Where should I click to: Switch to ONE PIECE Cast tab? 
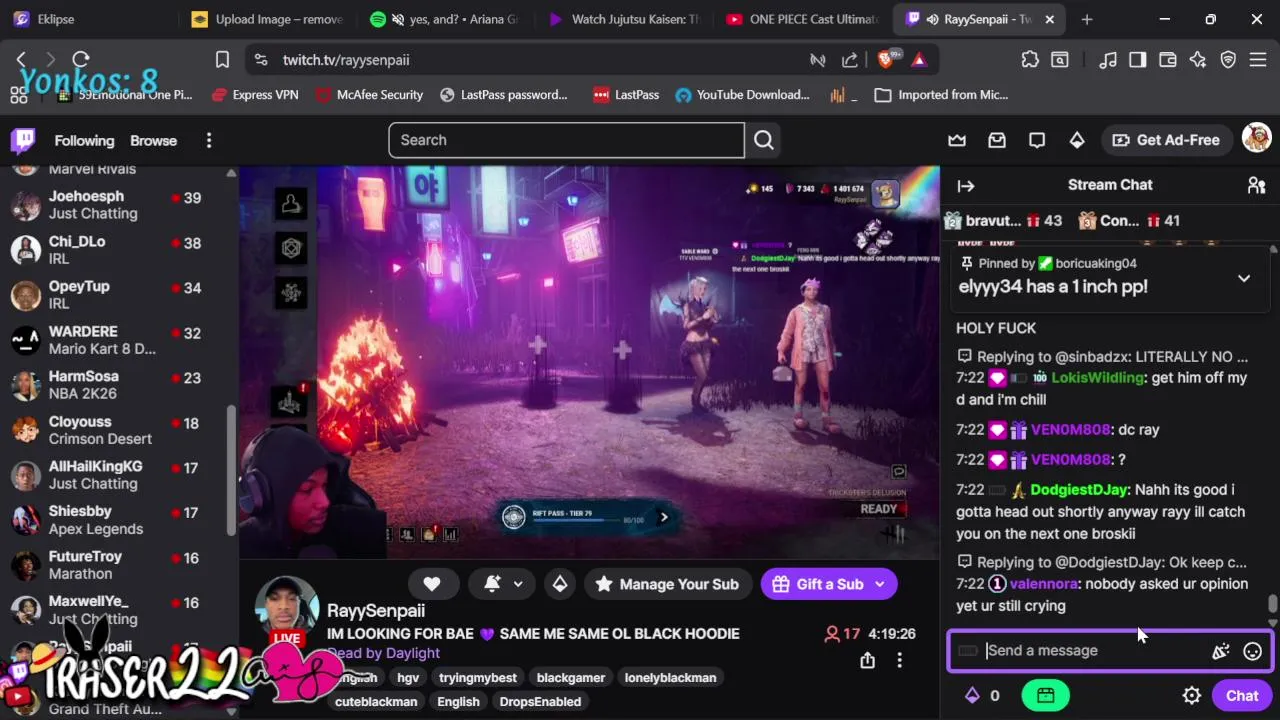pos(803,19)
